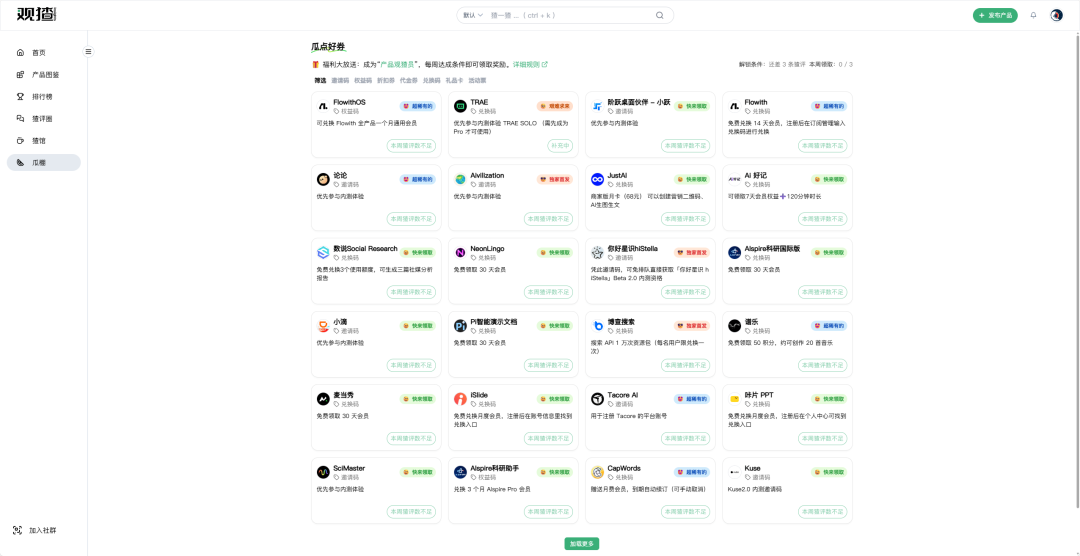The width and height of the screenshot is (1080, 556).
Task: Click the Pi智能演示文档 logo
Action: click(460, 326)
